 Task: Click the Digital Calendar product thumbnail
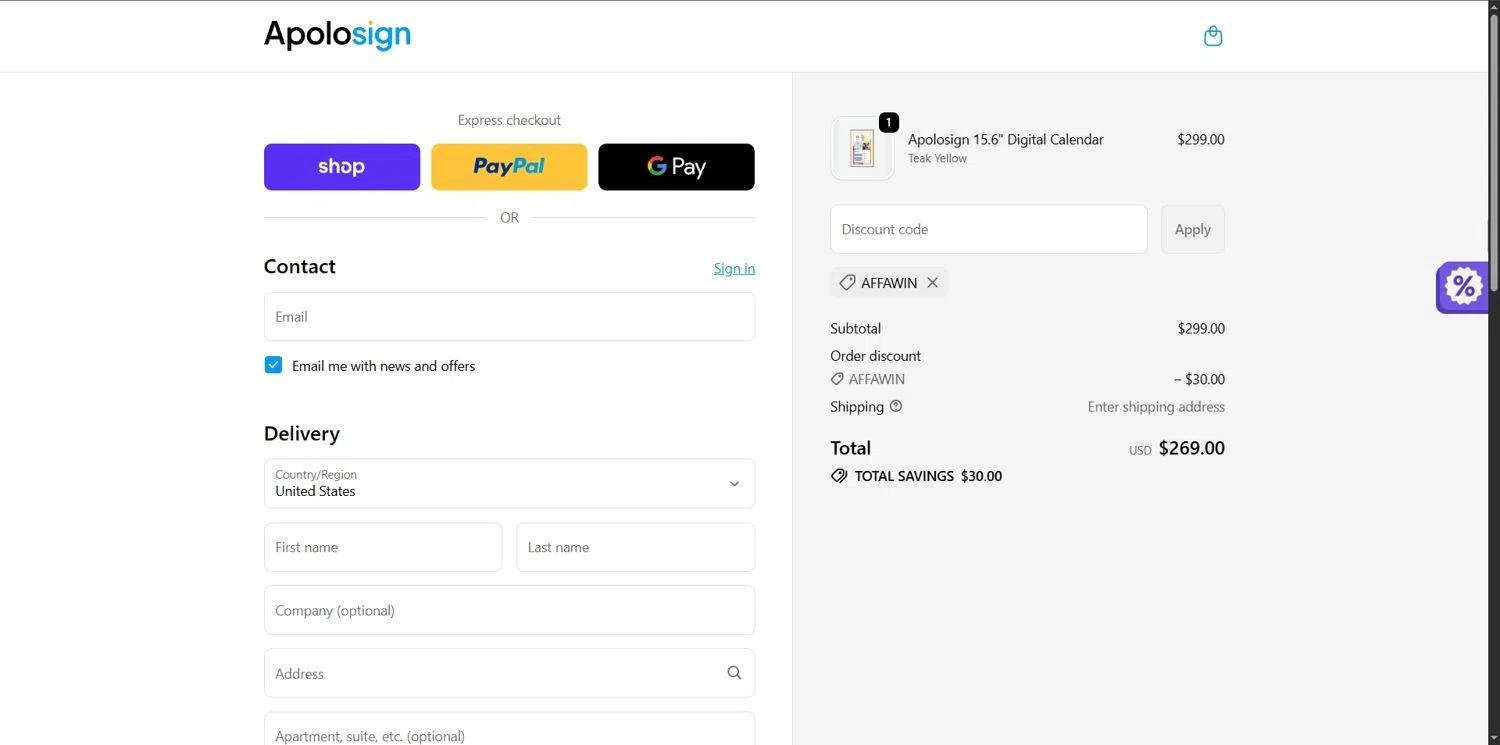click(x=862, y=148)
